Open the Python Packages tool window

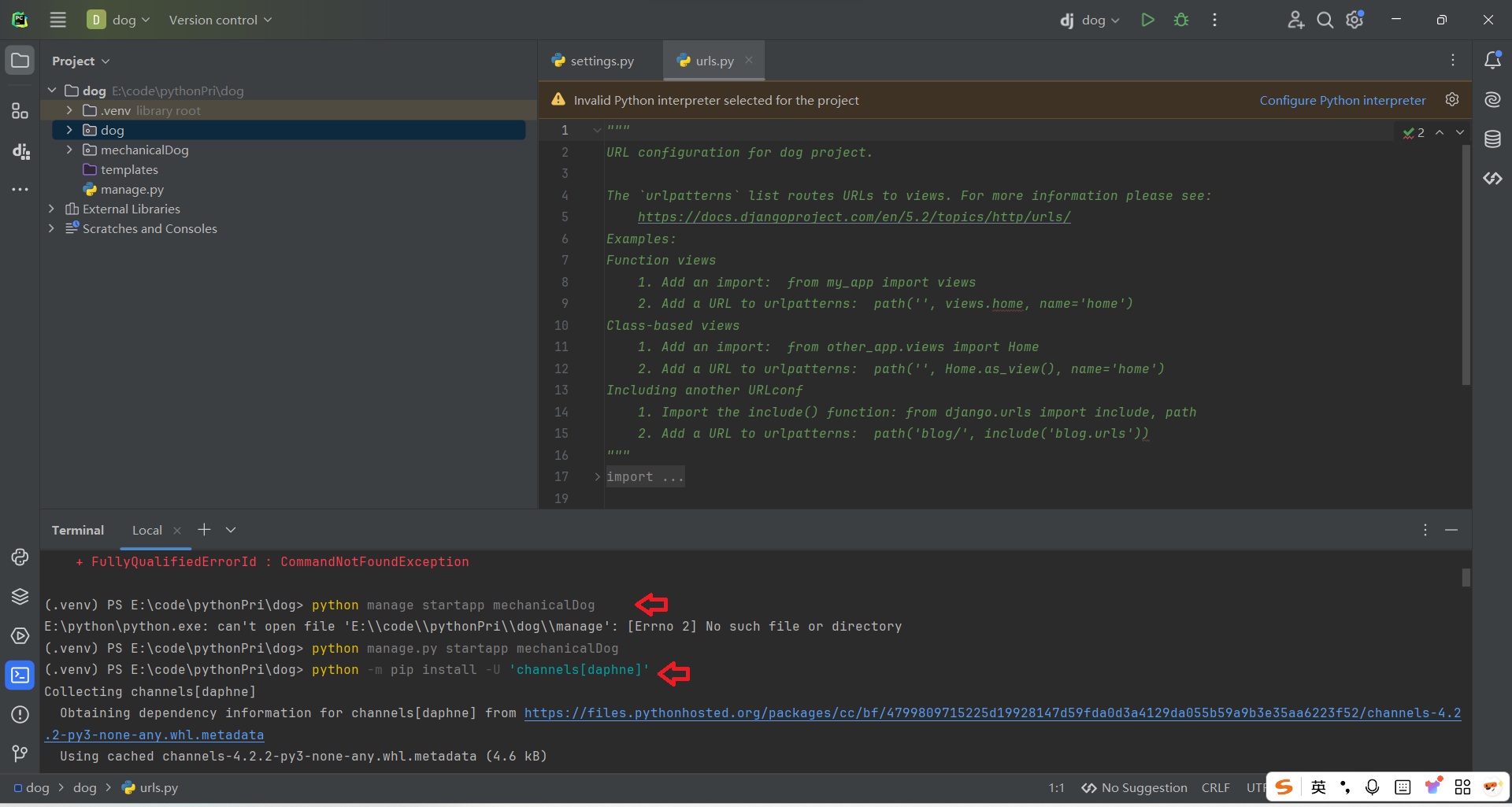20,597
